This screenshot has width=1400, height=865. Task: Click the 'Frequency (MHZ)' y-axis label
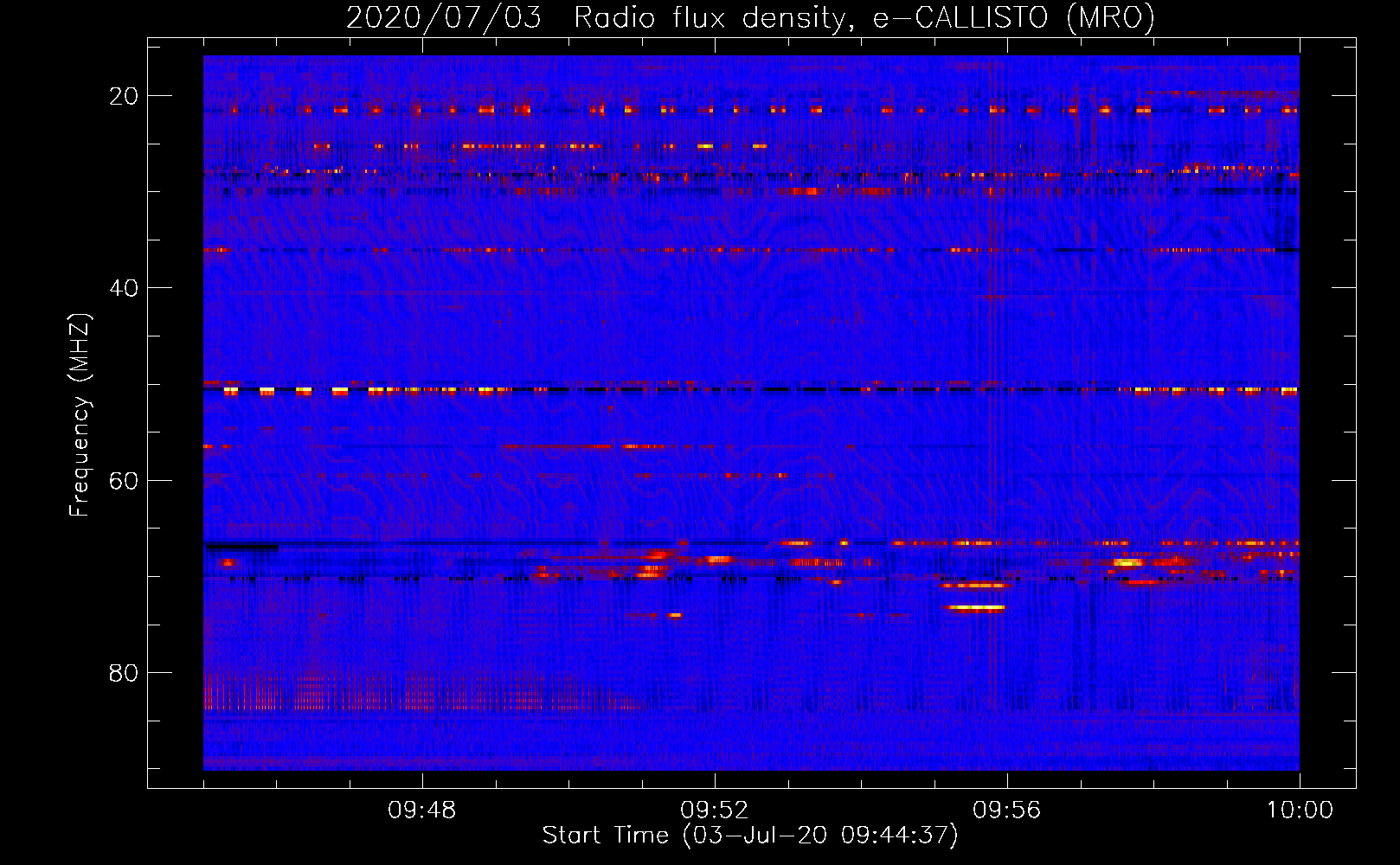80,415
